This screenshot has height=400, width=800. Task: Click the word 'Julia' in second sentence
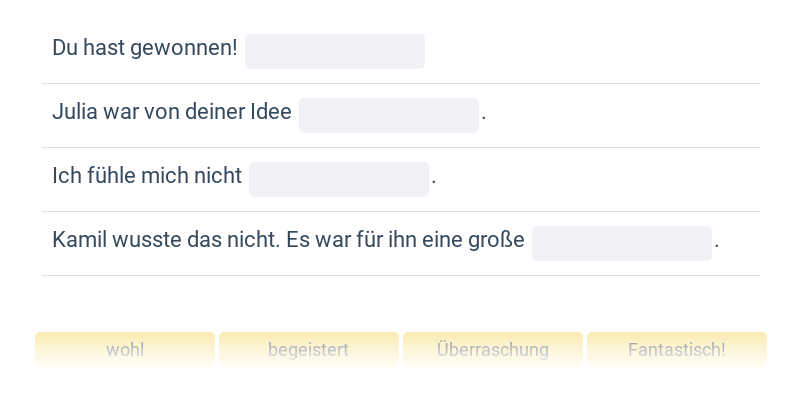[75, 112]
